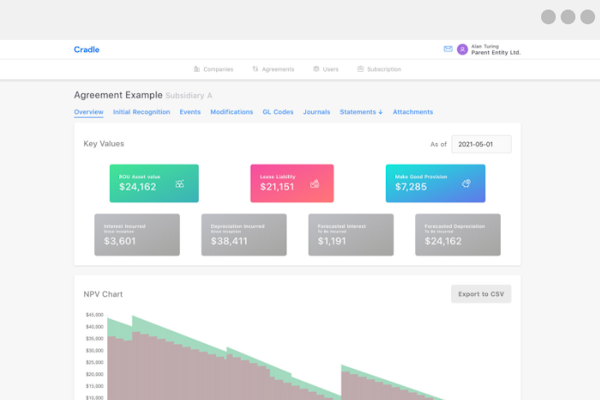Open the GL Codes tab
Image resolution: width=600 pixels, height=400 pixels.
[x=277, y=112]
